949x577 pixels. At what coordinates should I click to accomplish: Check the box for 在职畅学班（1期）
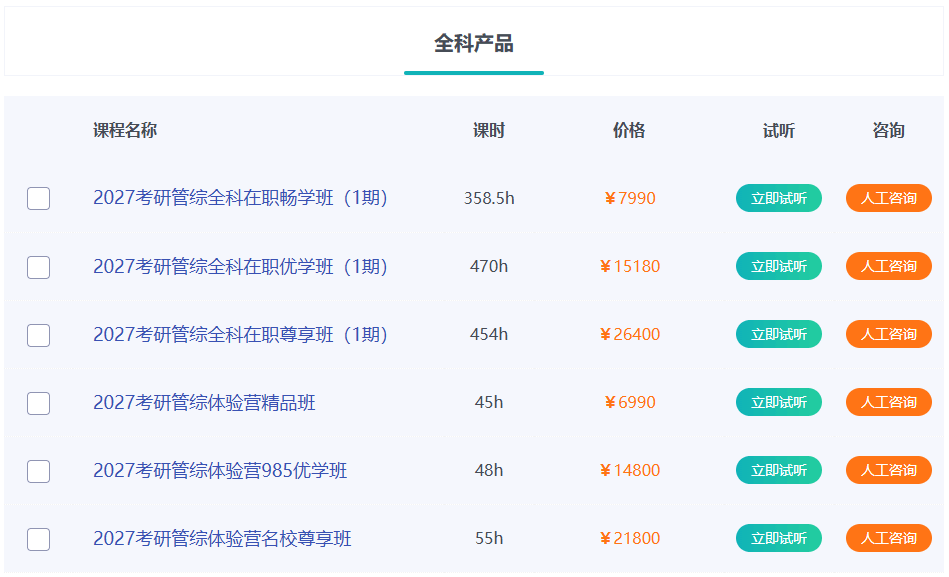tap(38, 198)
